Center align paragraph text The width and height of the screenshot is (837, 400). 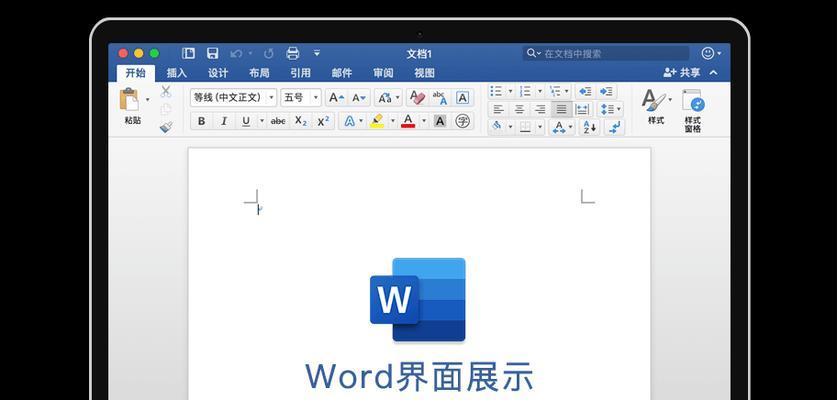pos(519,109)
